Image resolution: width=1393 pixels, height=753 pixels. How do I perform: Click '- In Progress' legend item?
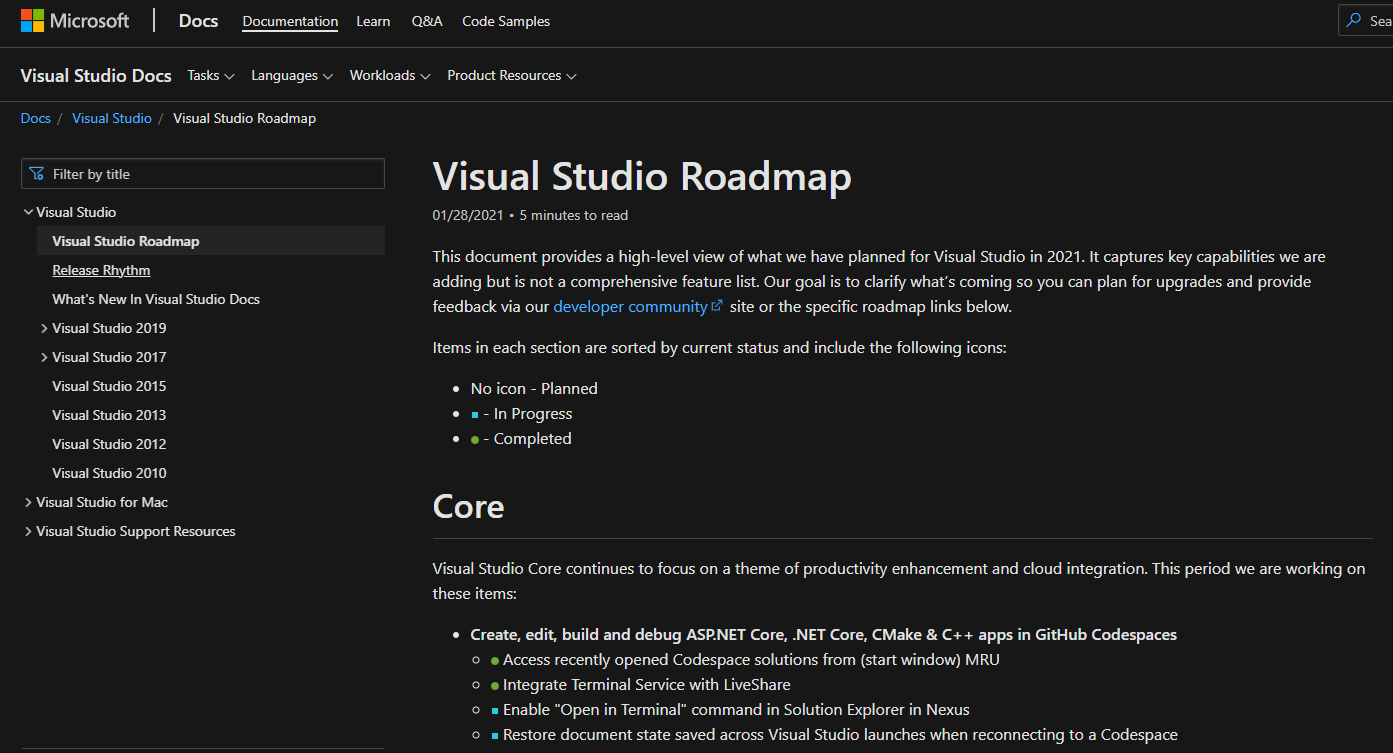pyautogui.click(x=522, y=413)
